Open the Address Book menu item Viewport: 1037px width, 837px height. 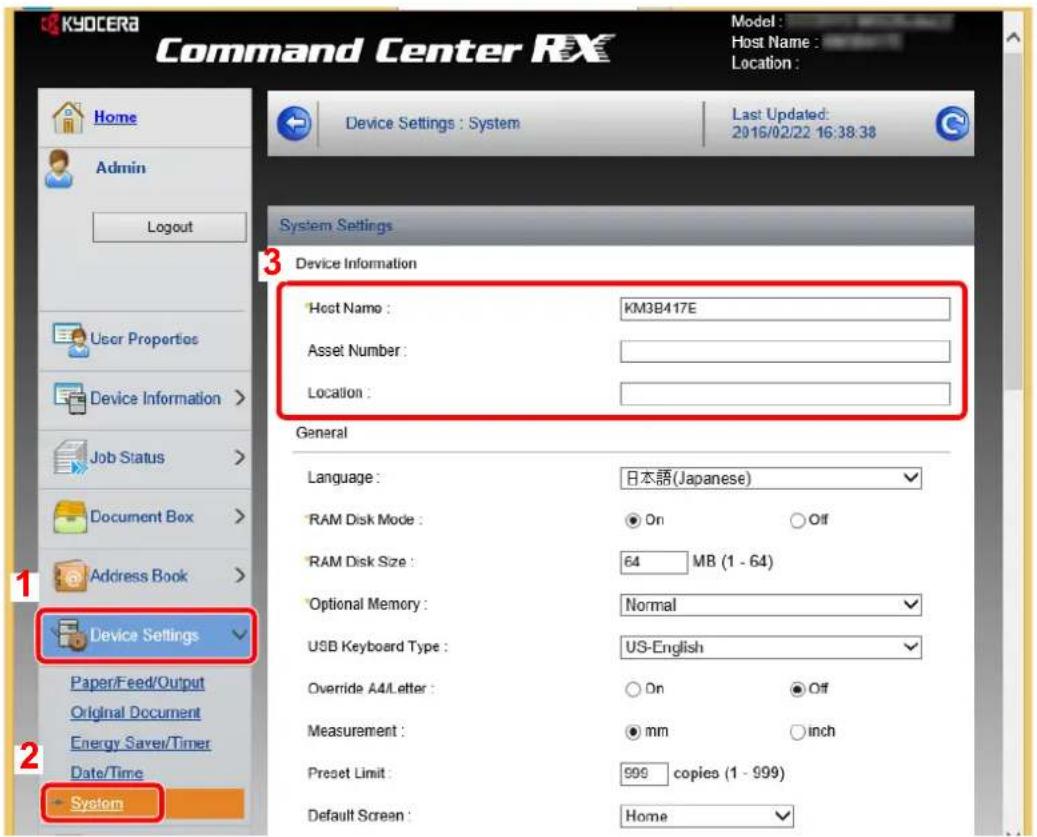(145, 576)
